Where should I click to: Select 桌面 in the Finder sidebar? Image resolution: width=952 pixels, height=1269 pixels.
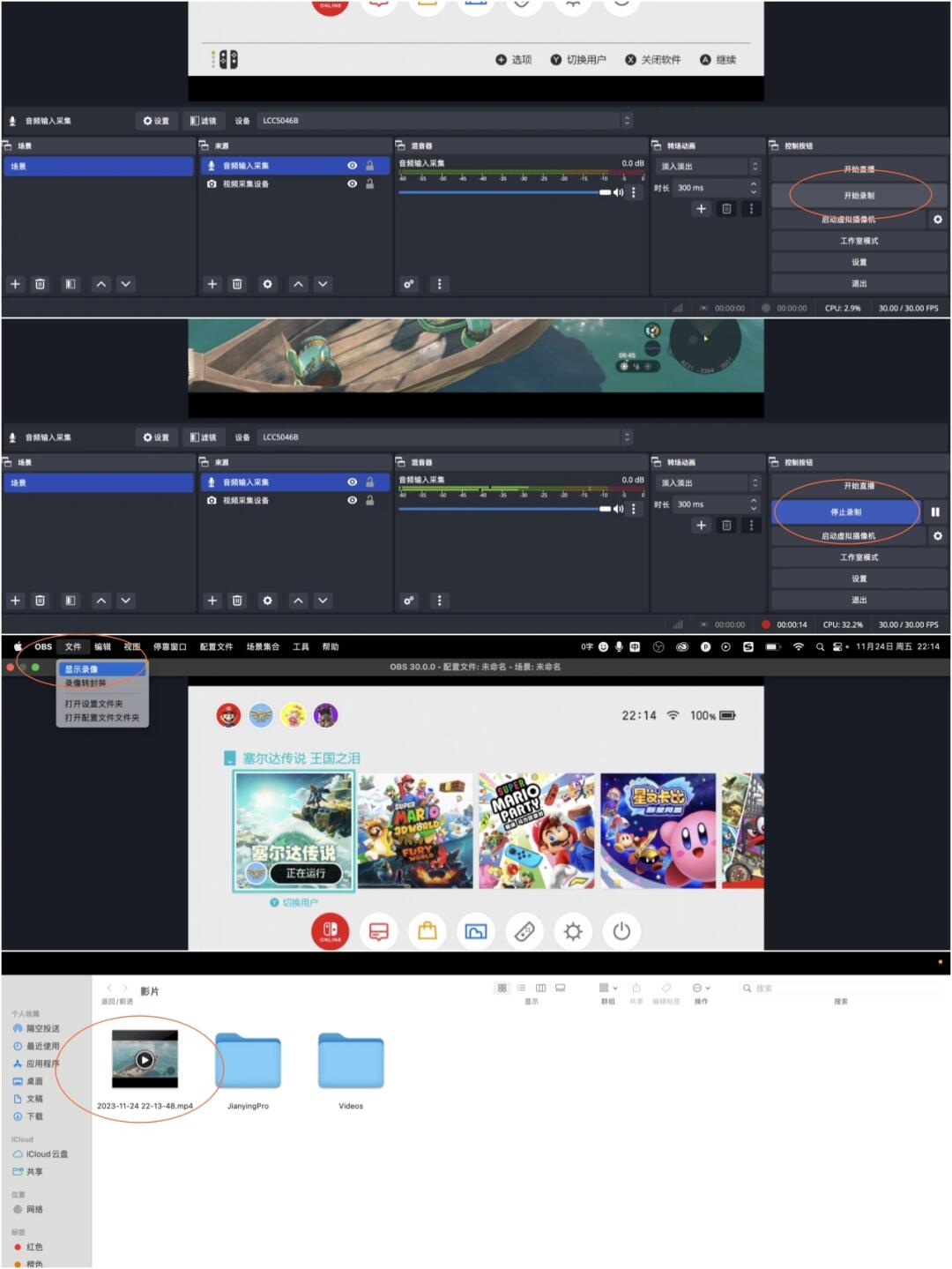[29, 1081]
